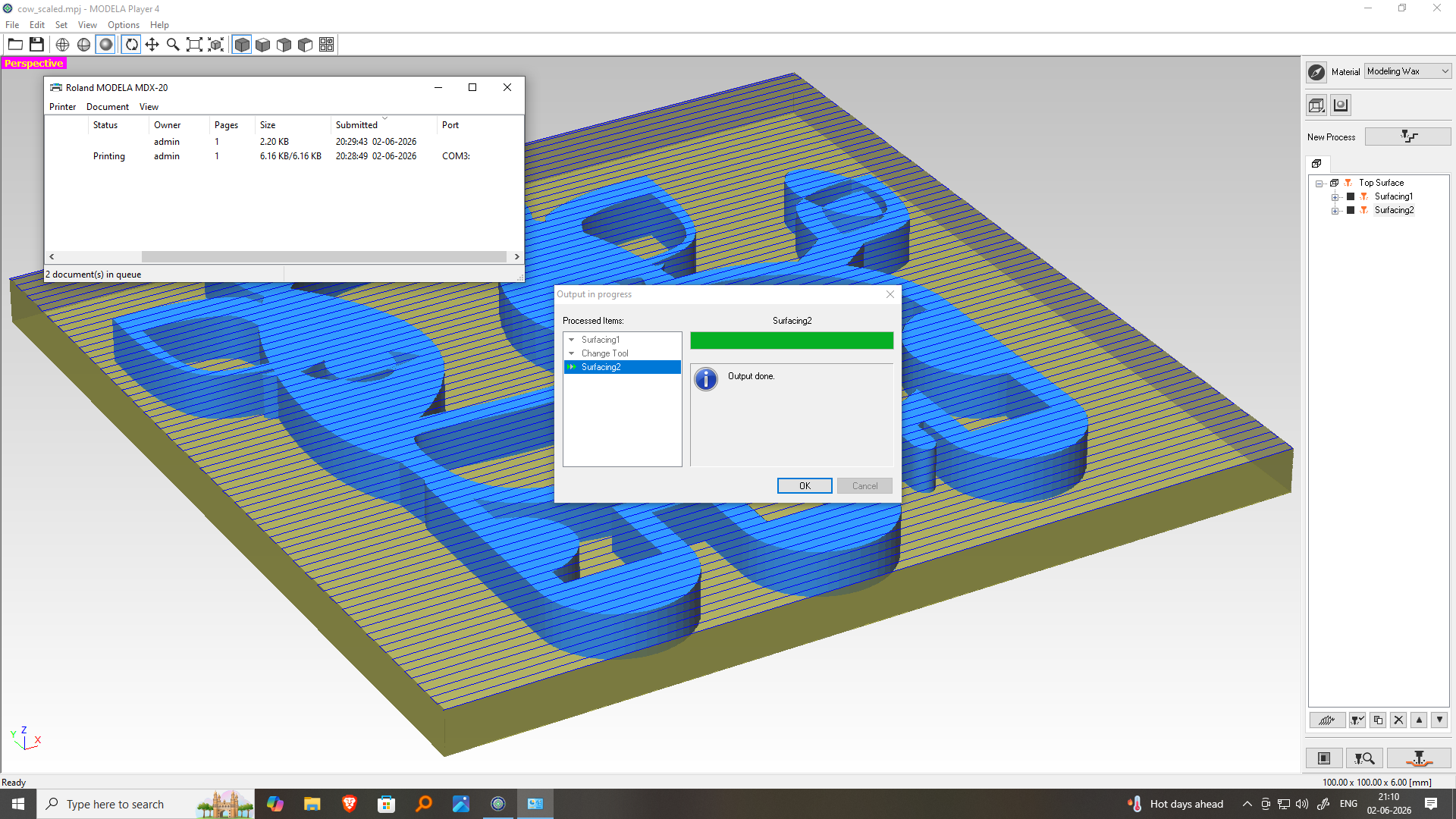Click the green Surfacing2 progress bar
Viewport: 1456px width, 819px height.
coord(792,340)
